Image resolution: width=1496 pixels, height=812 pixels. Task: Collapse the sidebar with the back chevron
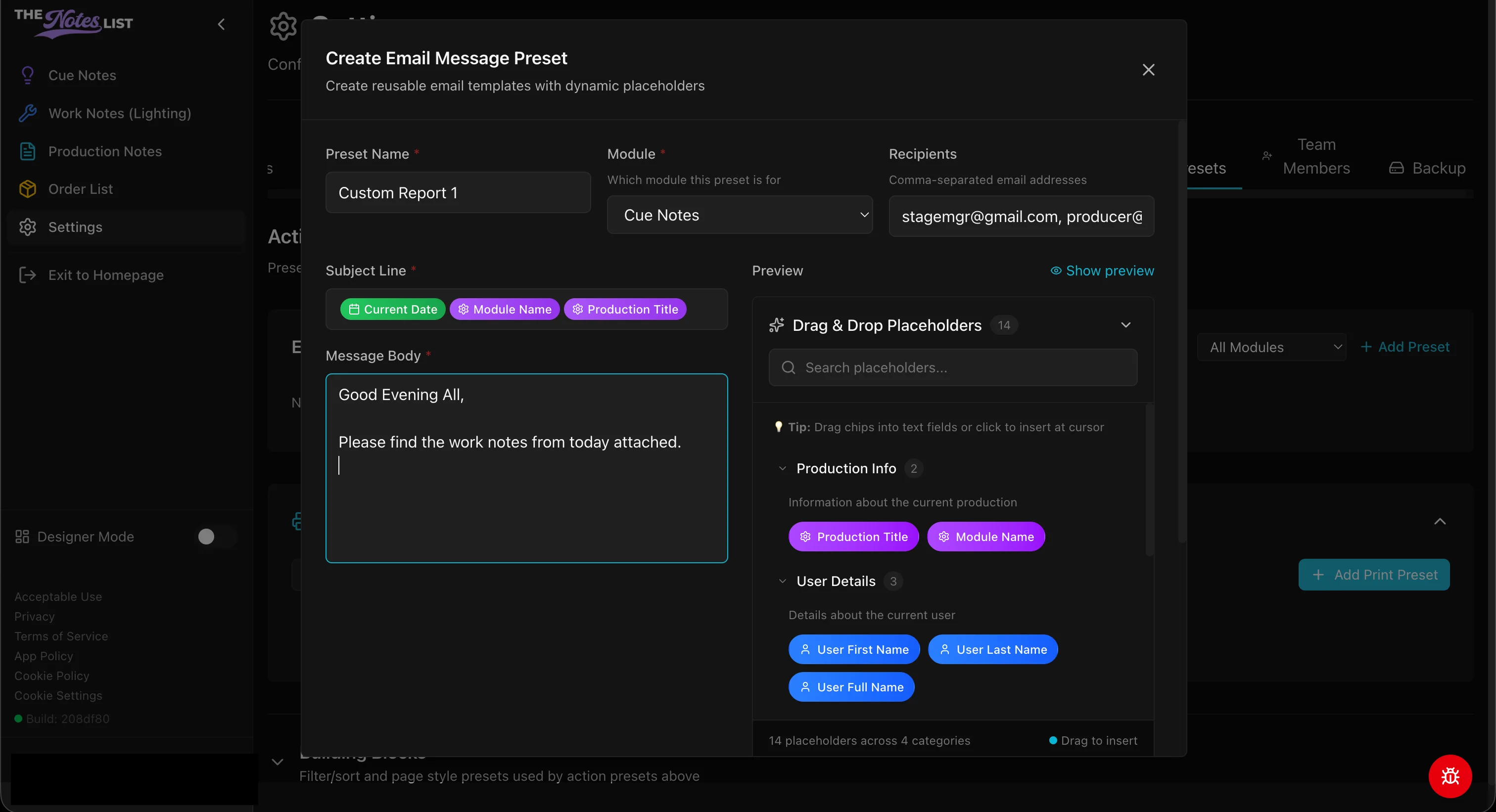221,24
